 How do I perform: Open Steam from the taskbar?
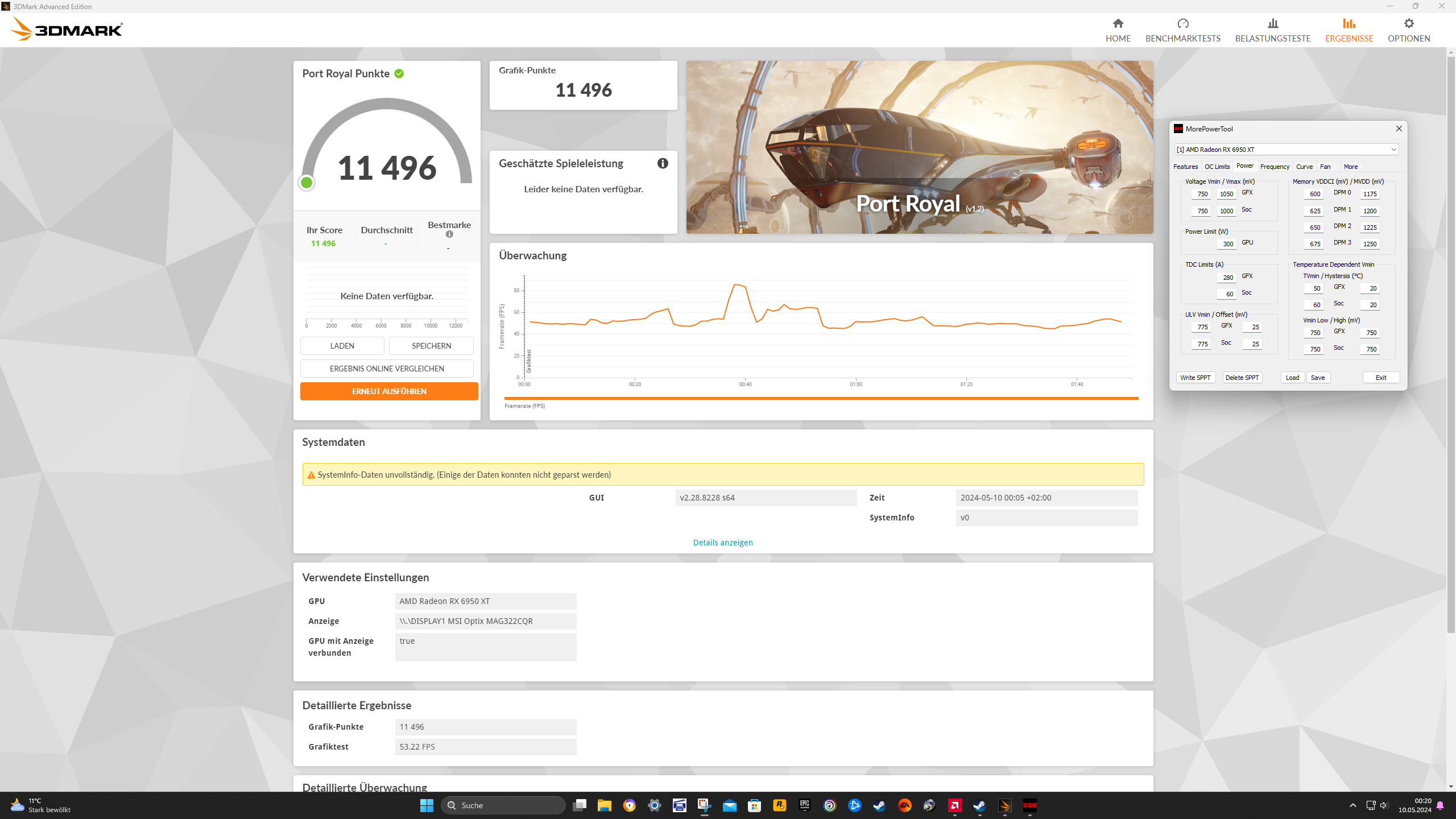[879, 805]
